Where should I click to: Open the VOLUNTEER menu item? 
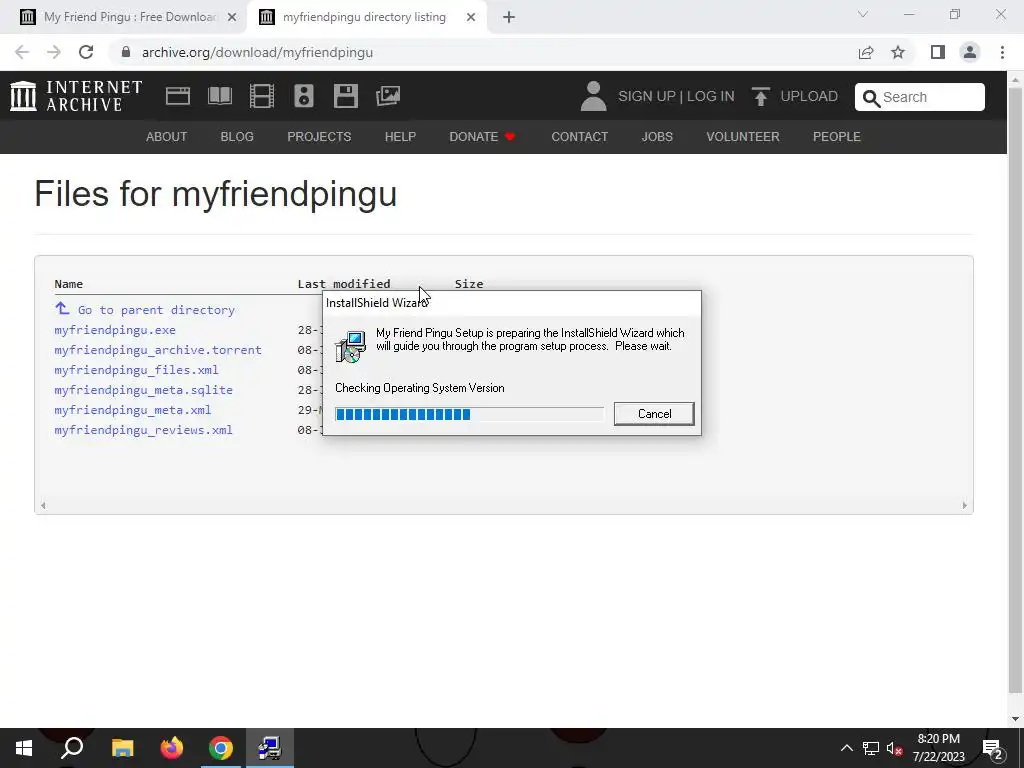click(x=743, y=136)
